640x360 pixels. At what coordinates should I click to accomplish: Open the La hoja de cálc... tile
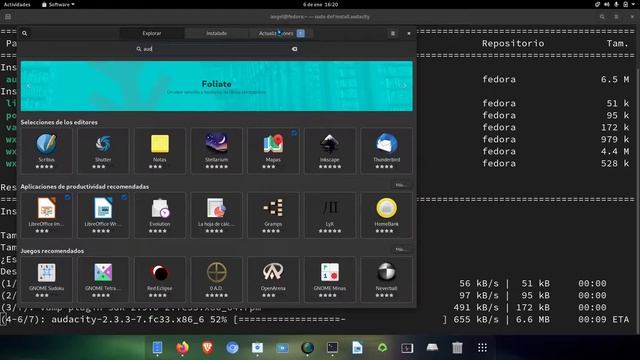(x=216, y=215)
